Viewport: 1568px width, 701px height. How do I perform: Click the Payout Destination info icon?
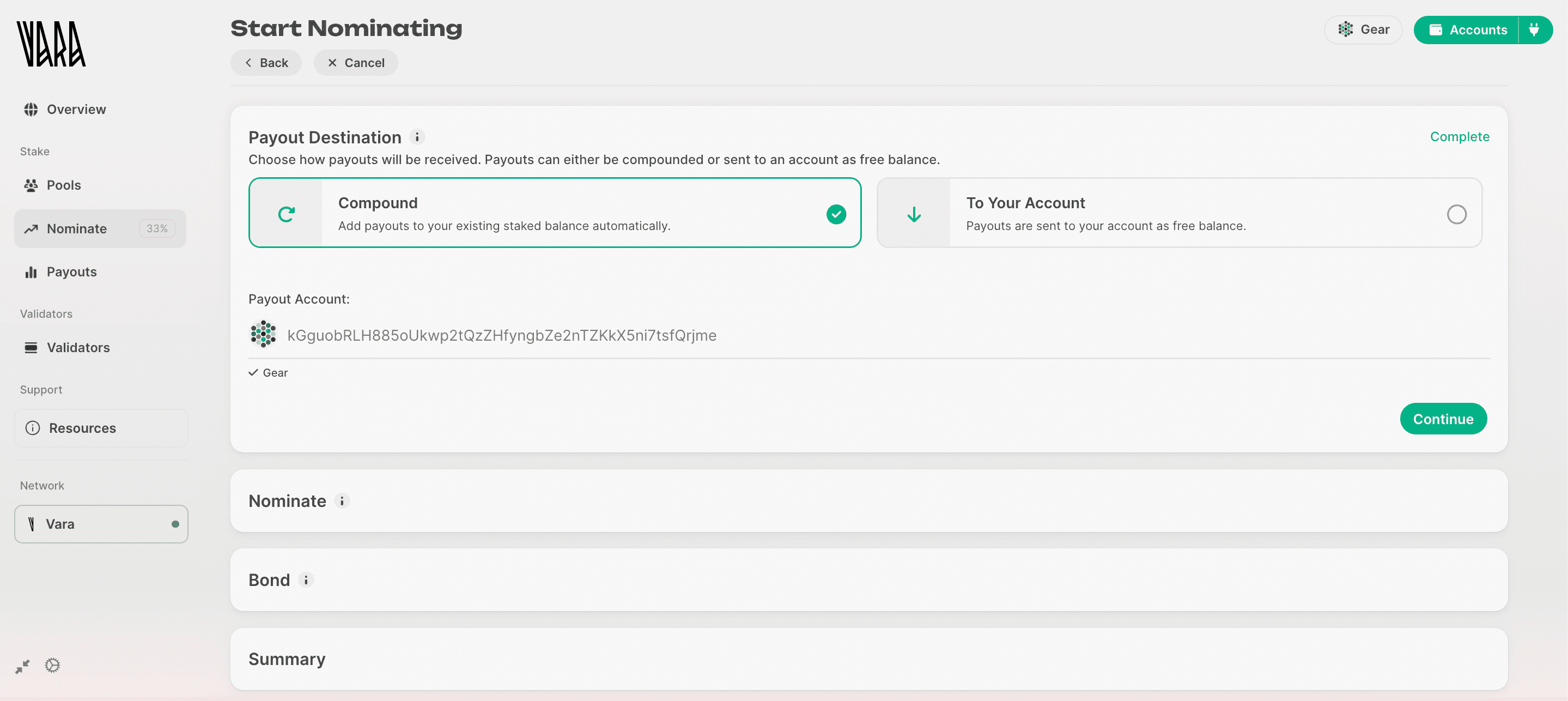(417, 137)
